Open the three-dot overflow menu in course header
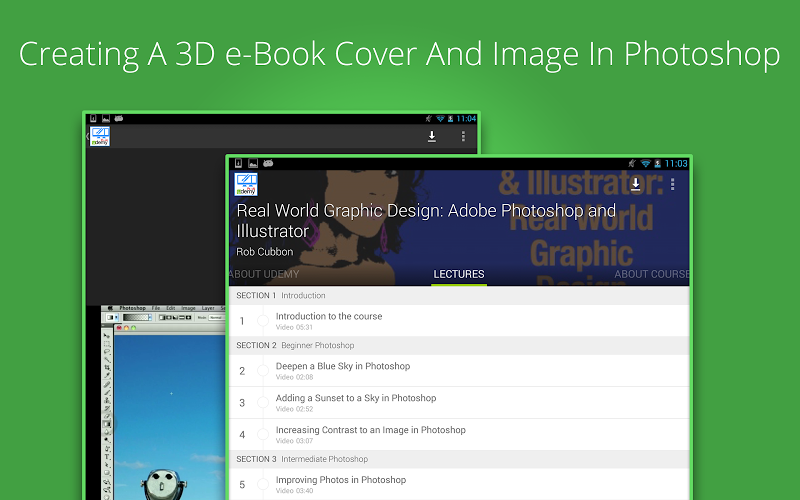This screenshot has width=800, height=500. pyautogui.click(x=672, y=184)
